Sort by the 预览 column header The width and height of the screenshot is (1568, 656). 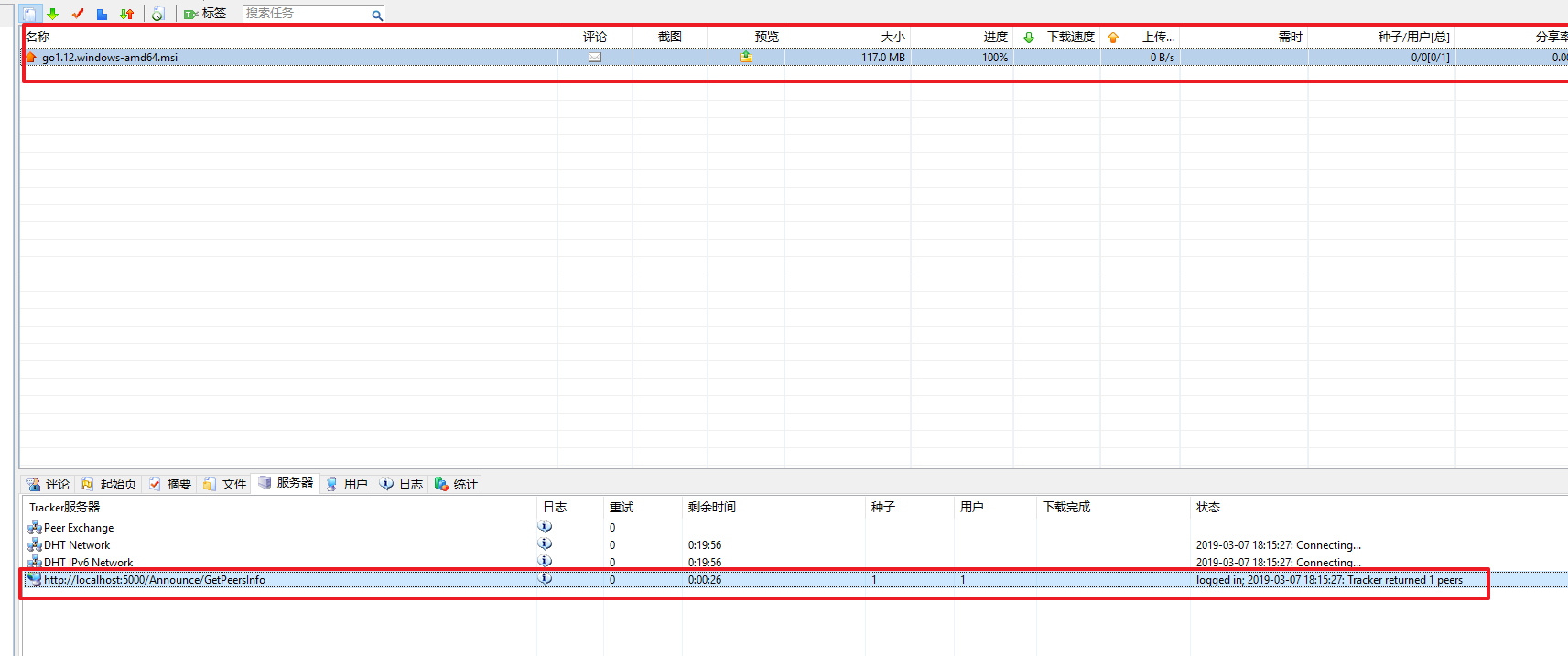(767, 37)
